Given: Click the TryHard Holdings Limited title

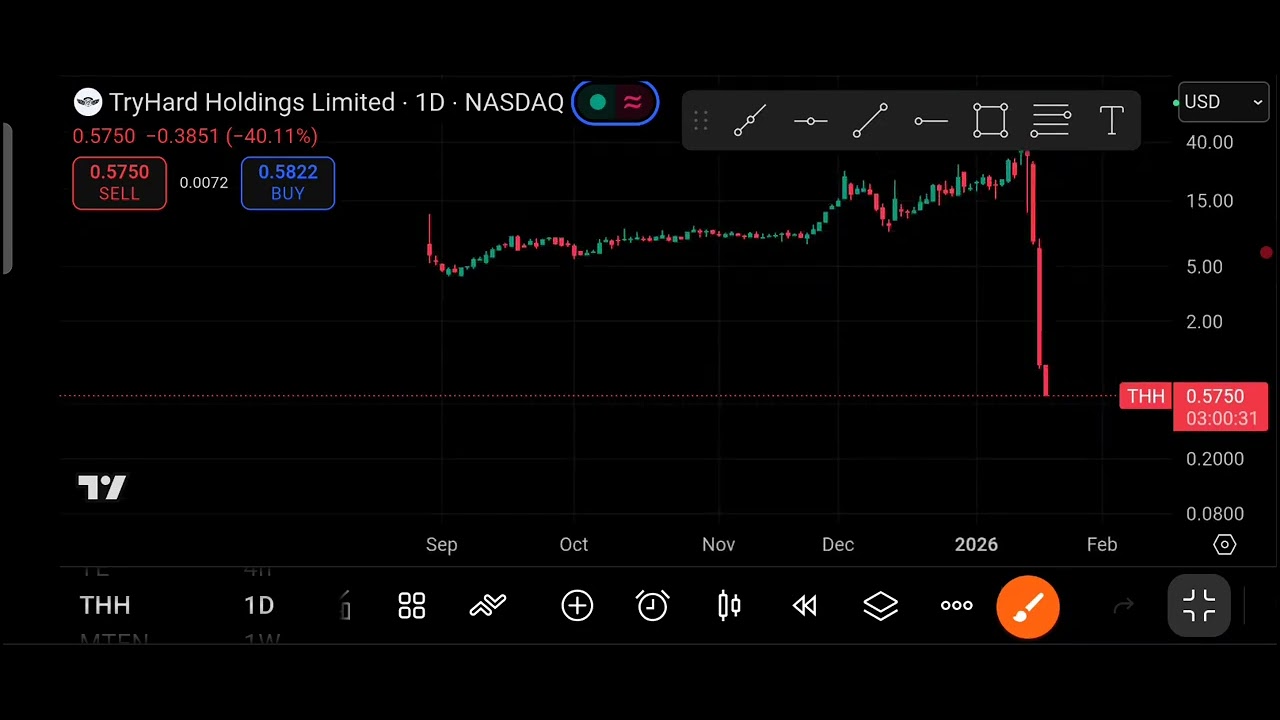Looking at the screenshot, I should (x=252, y=102).
